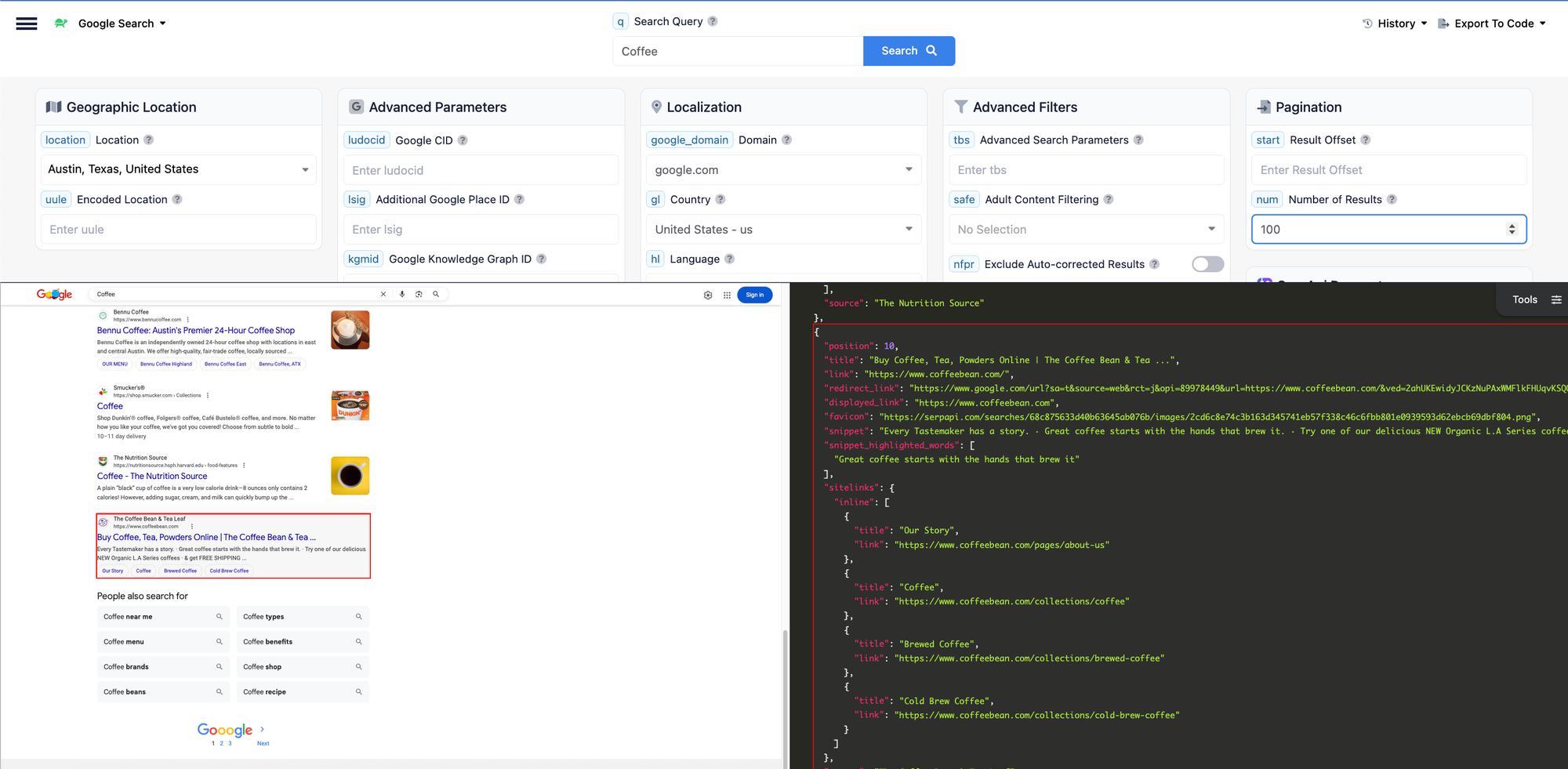
Task: Expand the google.com domain dropdown
Action: (x=783, y=170)
